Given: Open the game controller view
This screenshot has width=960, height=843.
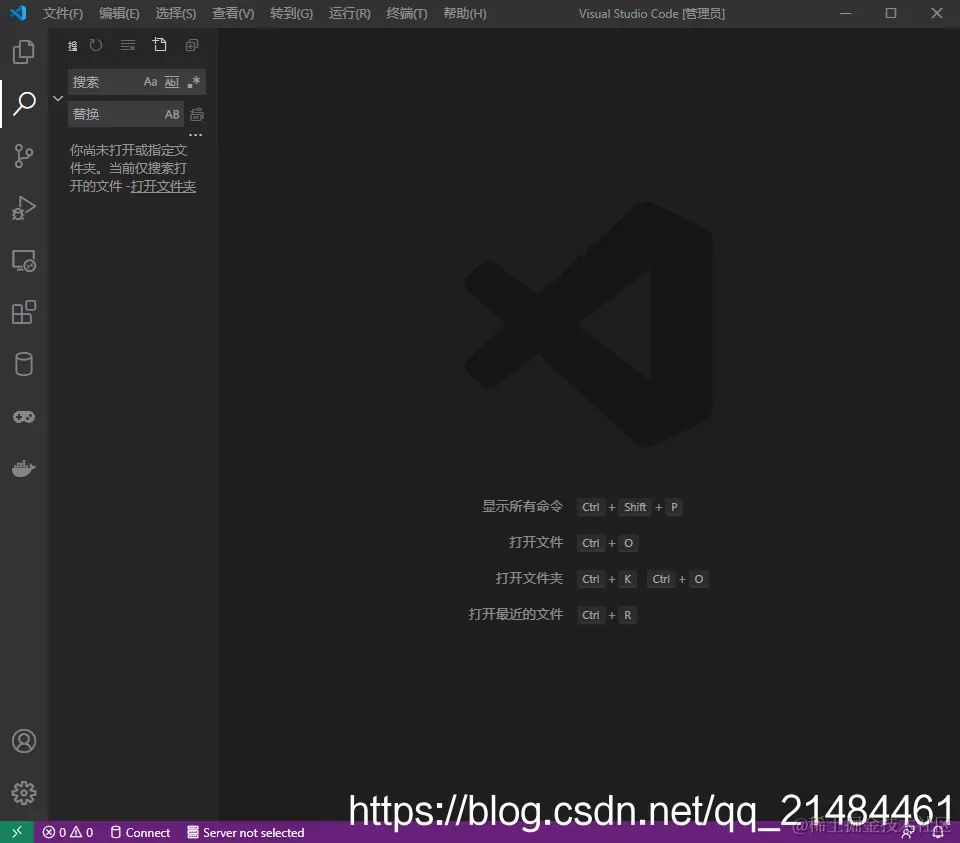Looking at the screenshot, I should pos(23,417).
